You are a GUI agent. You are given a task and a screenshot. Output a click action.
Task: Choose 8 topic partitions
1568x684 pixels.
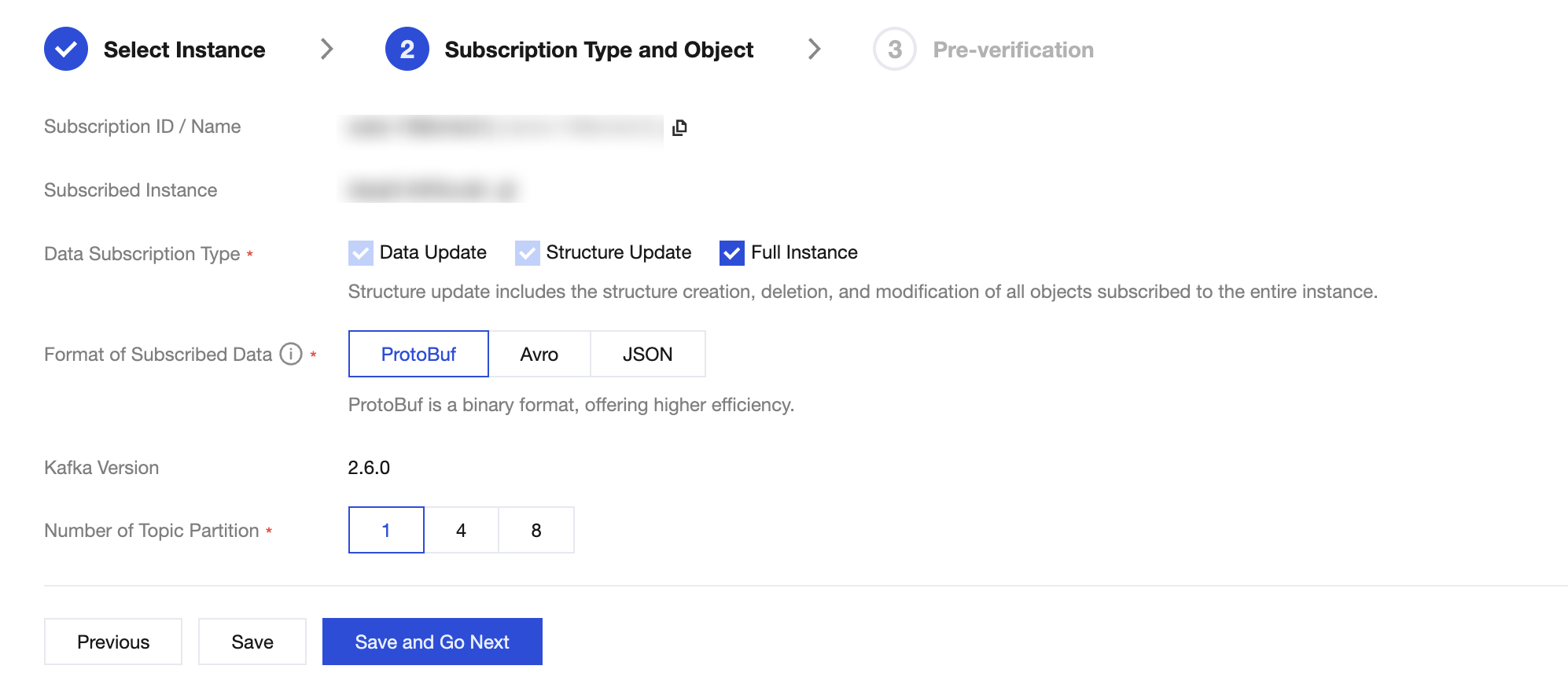(536, 531)
